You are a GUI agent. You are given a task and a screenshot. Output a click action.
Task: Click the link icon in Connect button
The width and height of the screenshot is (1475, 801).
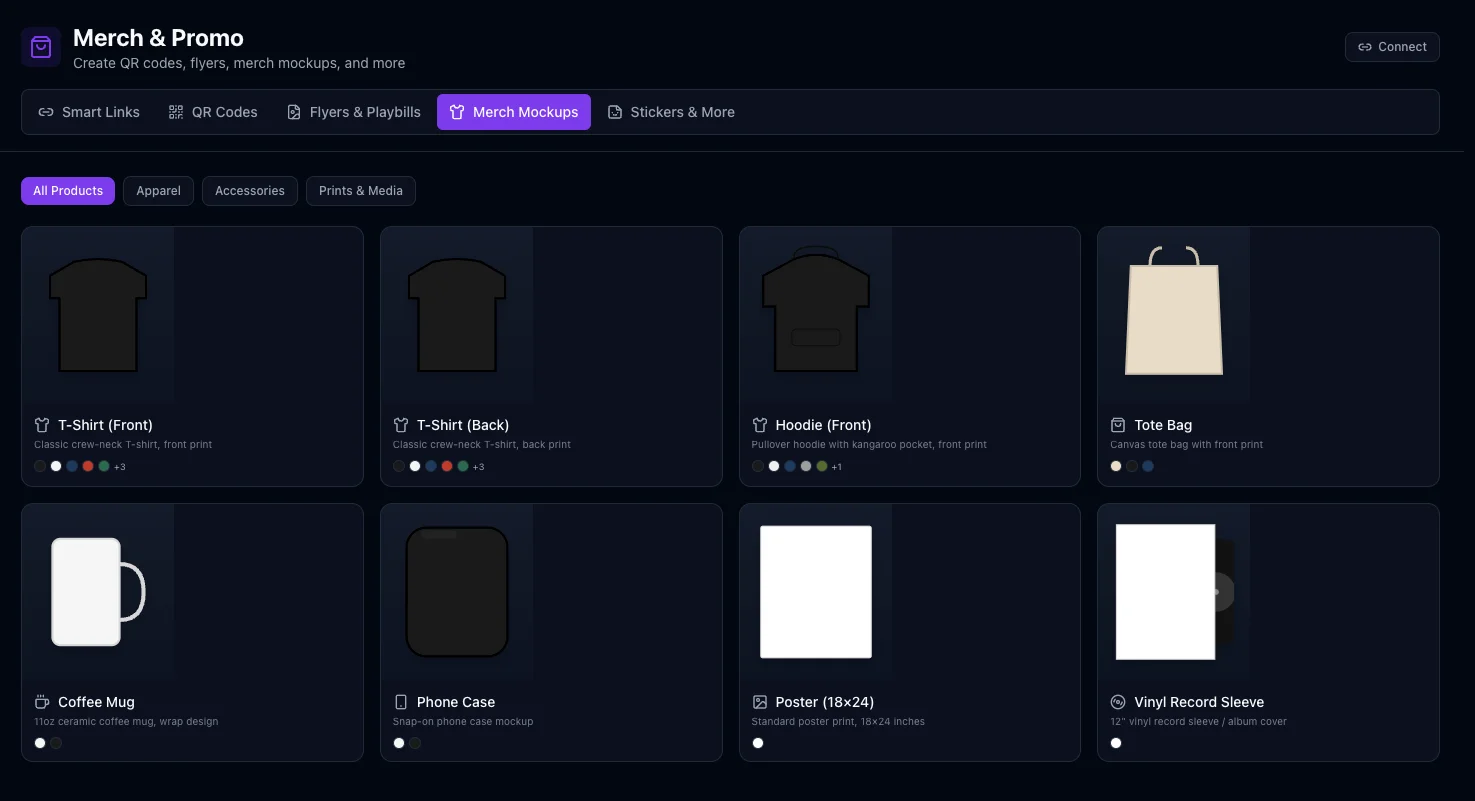click(x=1365, y=47)
